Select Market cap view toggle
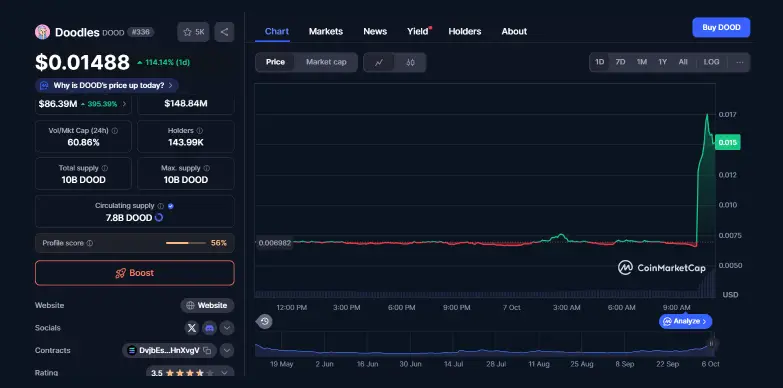783x388 pixels. point(326,62)
